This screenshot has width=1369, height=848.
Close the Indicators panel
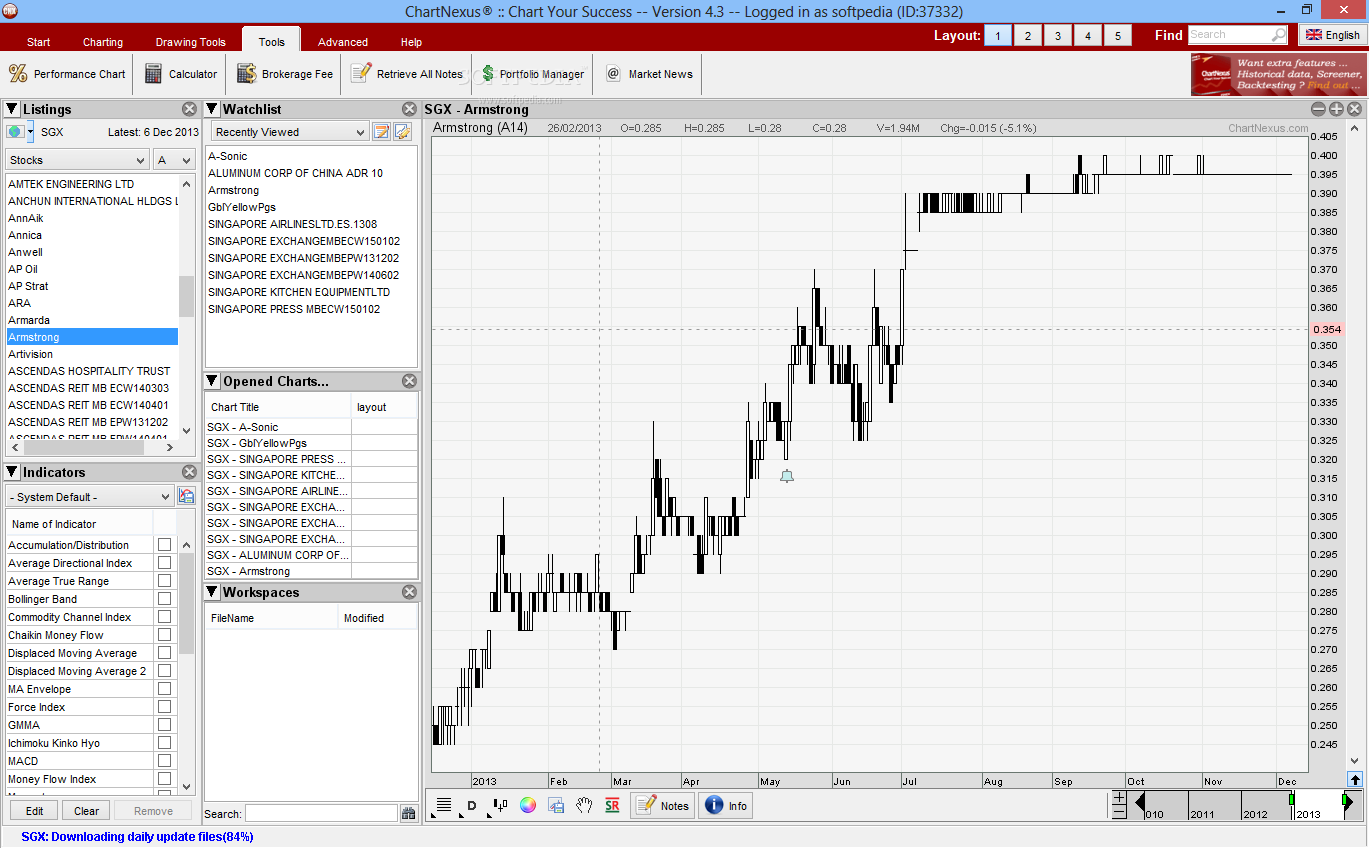(189, 472)
